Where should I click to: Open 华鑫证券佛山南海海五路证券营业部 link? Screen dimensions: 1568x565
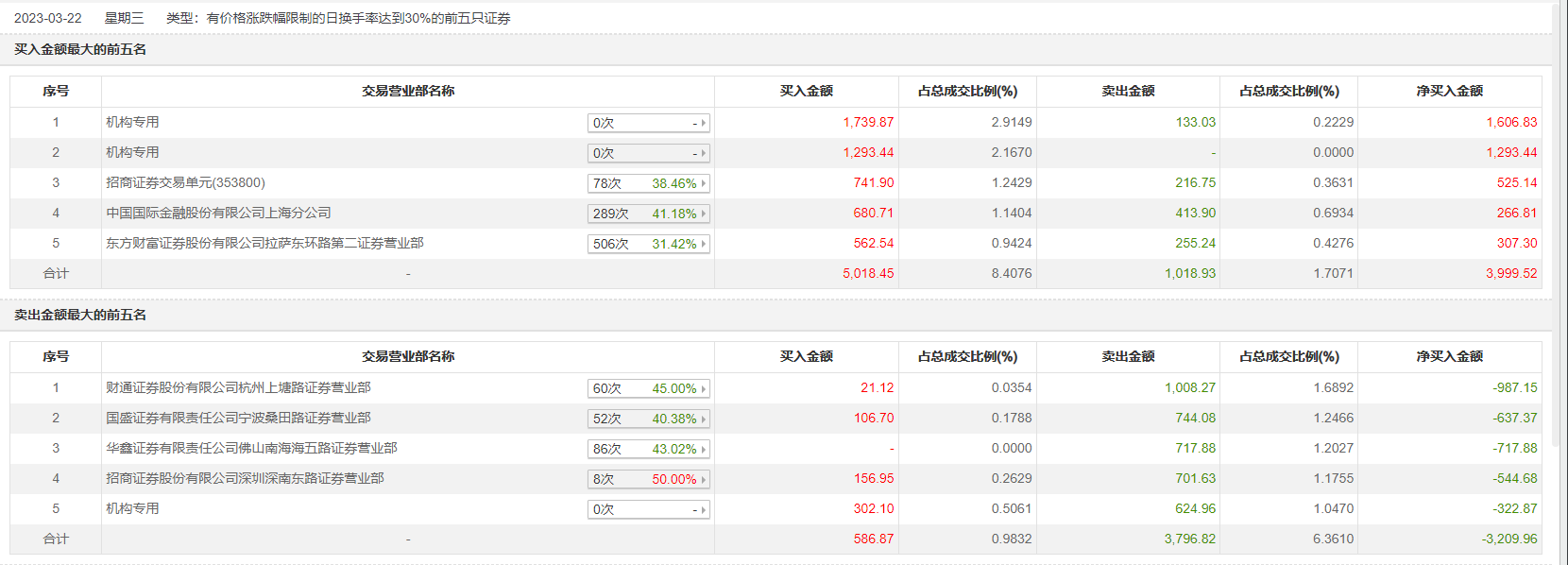(x=251, y=448)
